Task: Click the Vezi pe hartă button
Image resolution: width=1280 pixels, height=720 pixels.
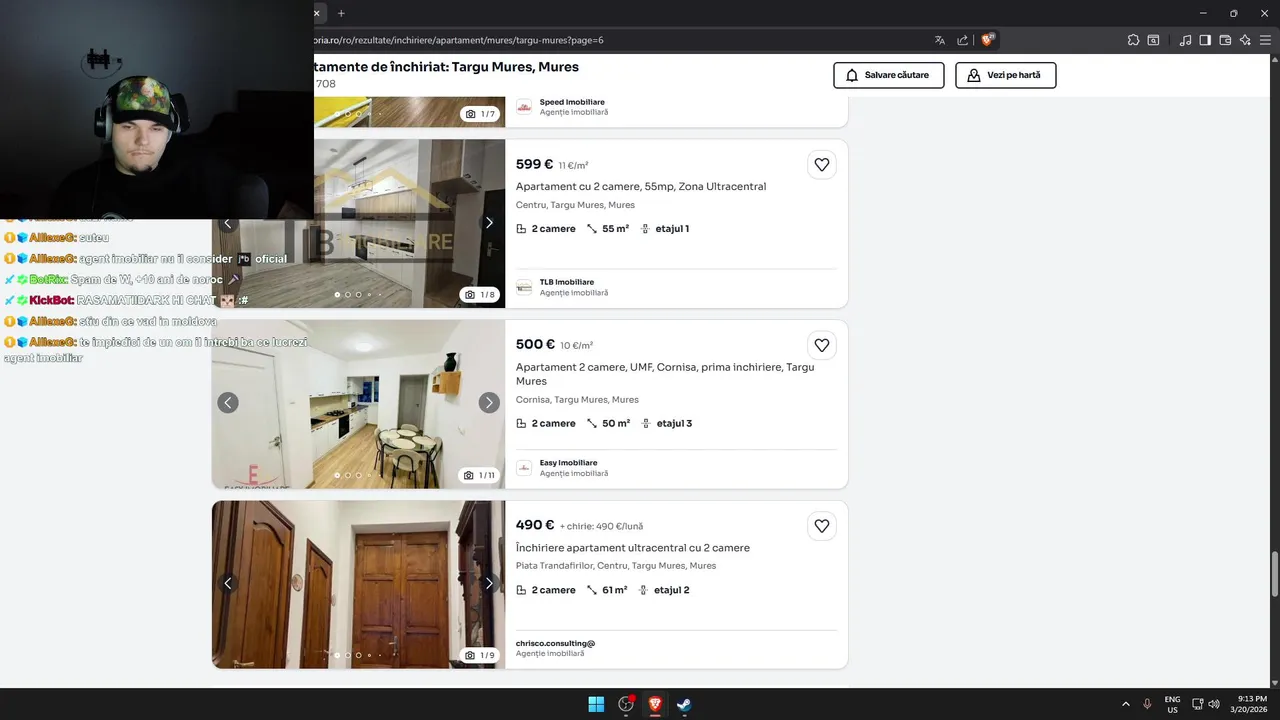Action: tap(1005, 75)
